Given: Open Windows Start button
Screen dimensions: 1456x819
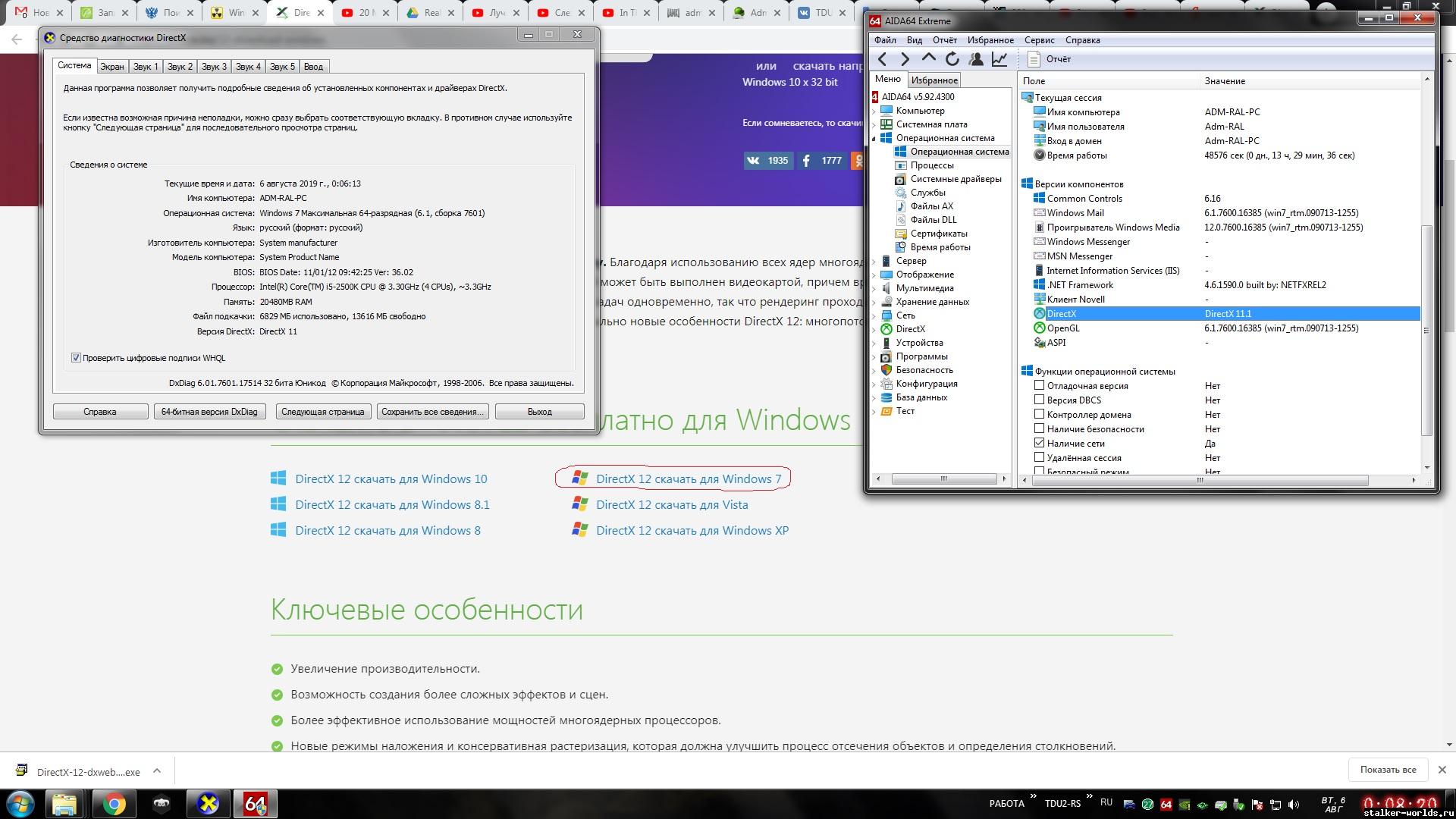Looking at the screenshot, I should click(x=21, y=804).
